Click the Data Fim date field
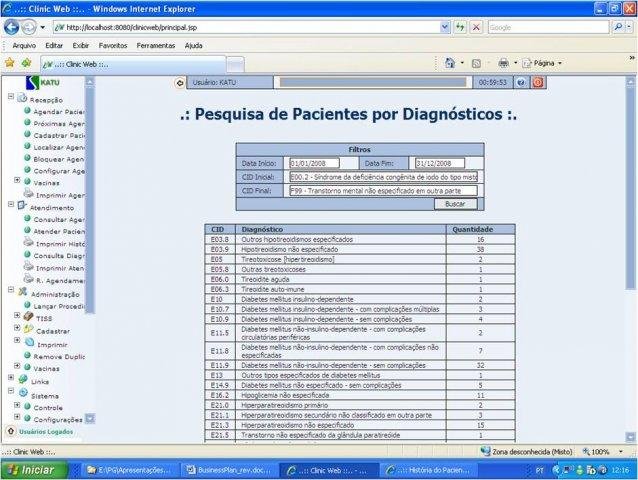 tap(440, 163)
